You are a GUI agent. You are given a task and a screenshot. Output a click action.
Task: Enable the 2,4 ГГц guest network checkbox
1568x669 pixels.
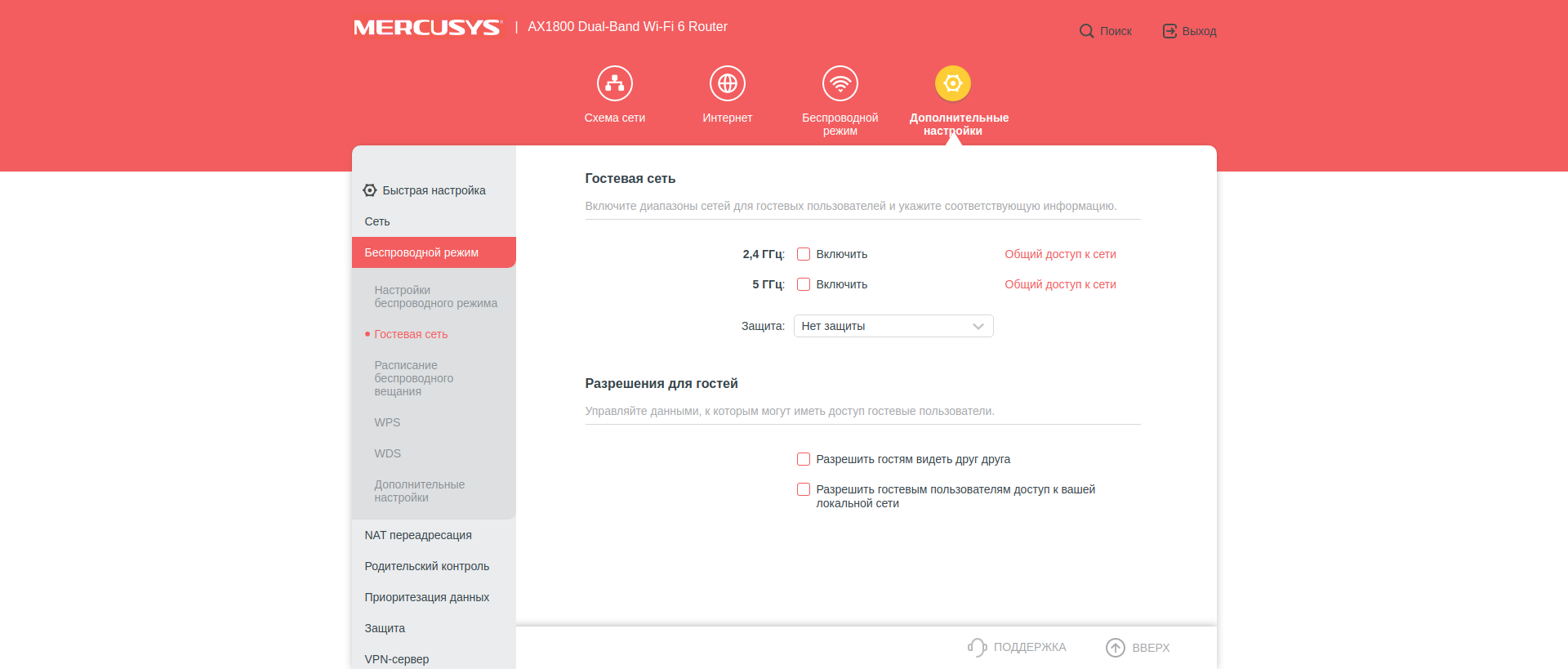point(804,254)
